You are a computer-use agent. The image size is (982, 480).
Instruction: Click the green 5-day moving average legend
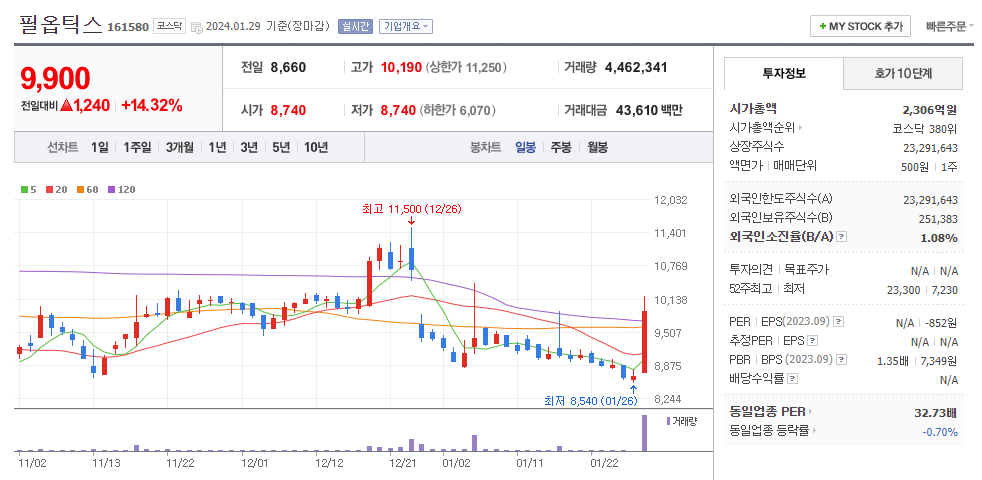[28, 189]
